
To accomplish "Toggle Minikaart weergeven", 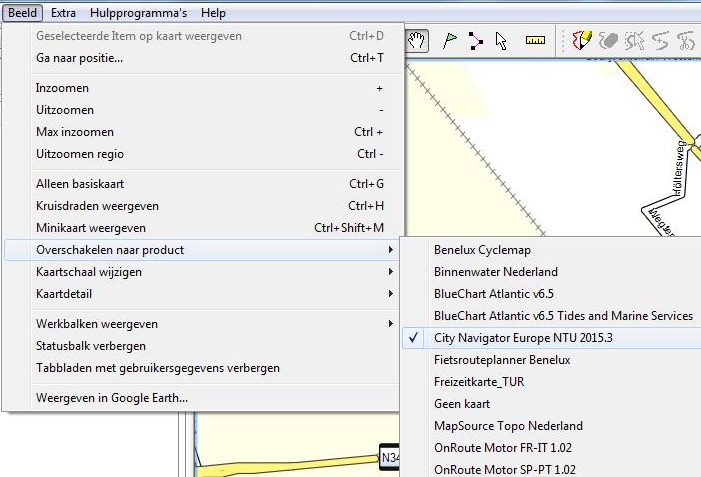I will (x=201, y=228).
